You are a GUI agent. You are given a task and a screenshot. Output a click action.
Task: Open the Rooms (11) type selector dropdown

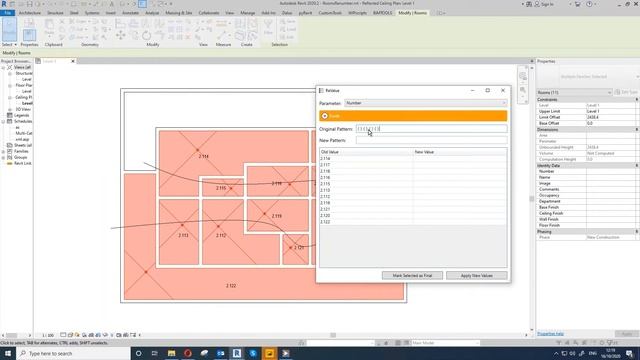coord(574,93)
